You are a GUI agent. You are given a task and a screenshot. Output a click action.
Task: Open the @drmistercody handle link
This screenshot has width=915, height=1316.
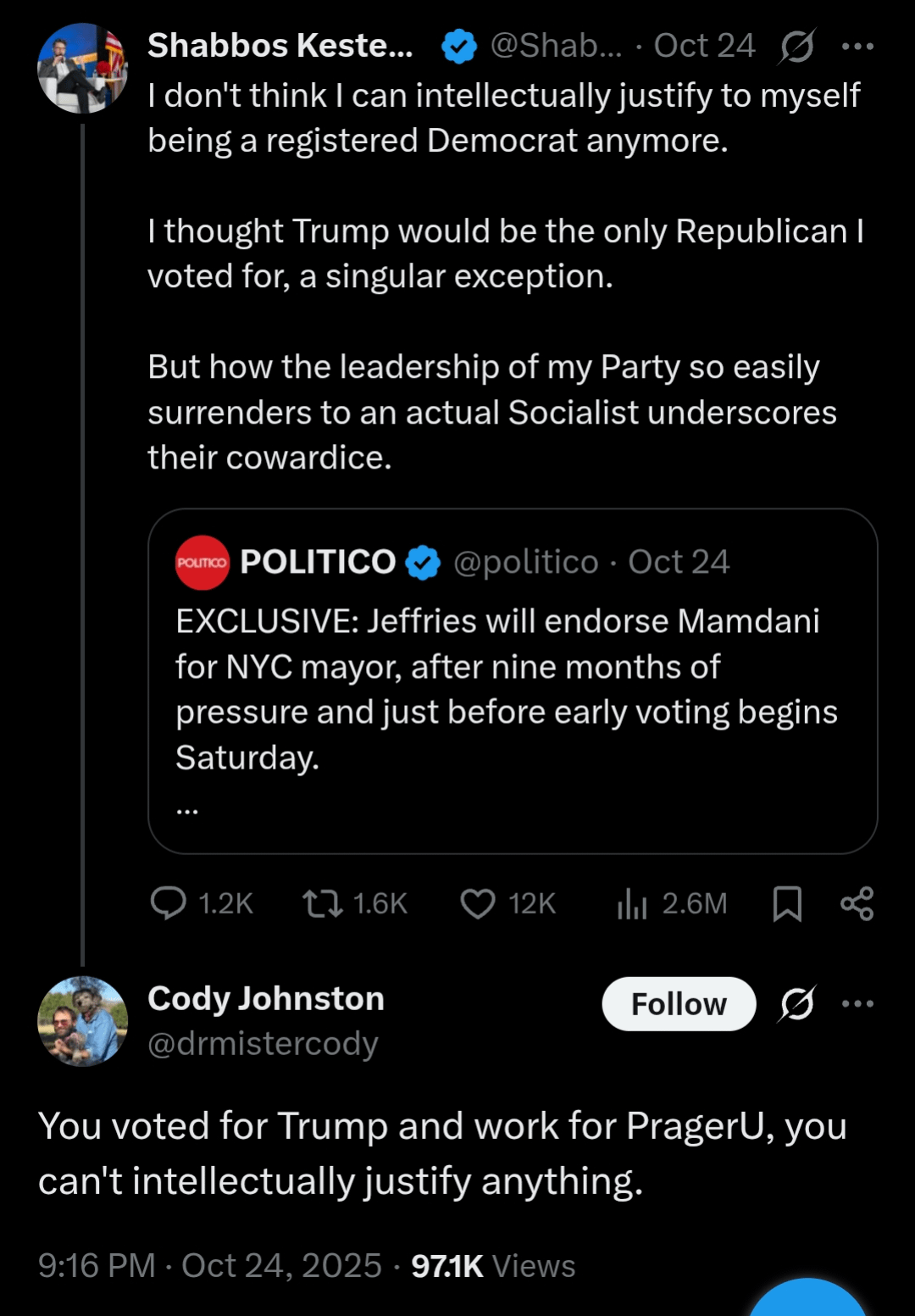pyautogui.click(x=263, y=1044)
